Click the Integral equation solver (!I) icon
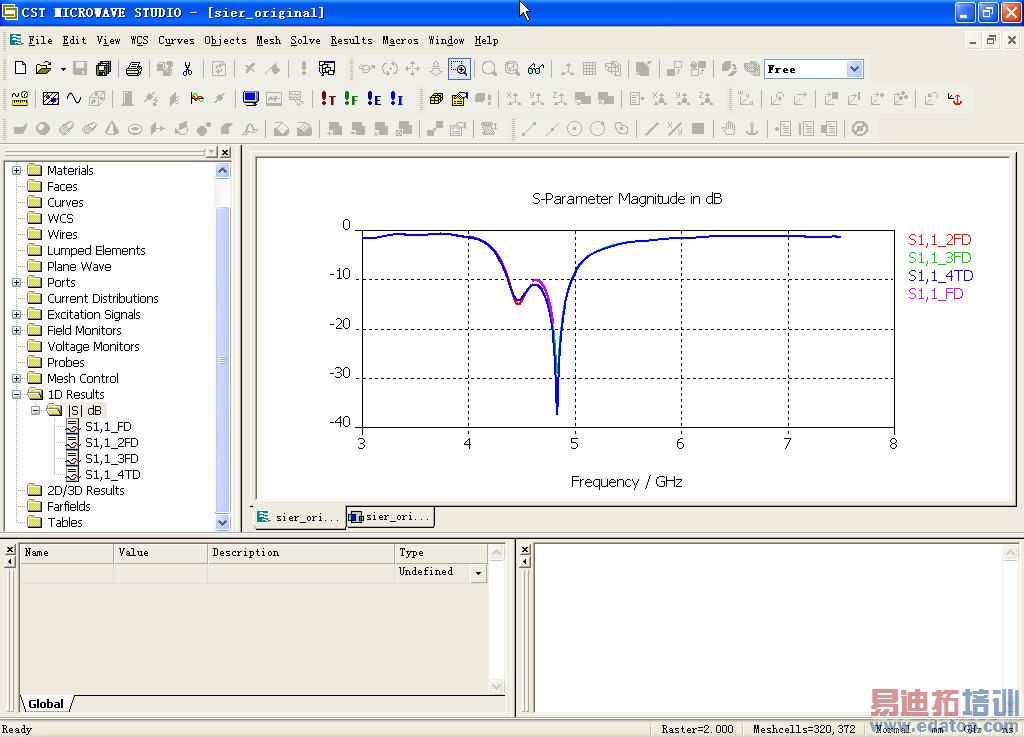This screenshot has height=737, width=1024. [397, 99]
